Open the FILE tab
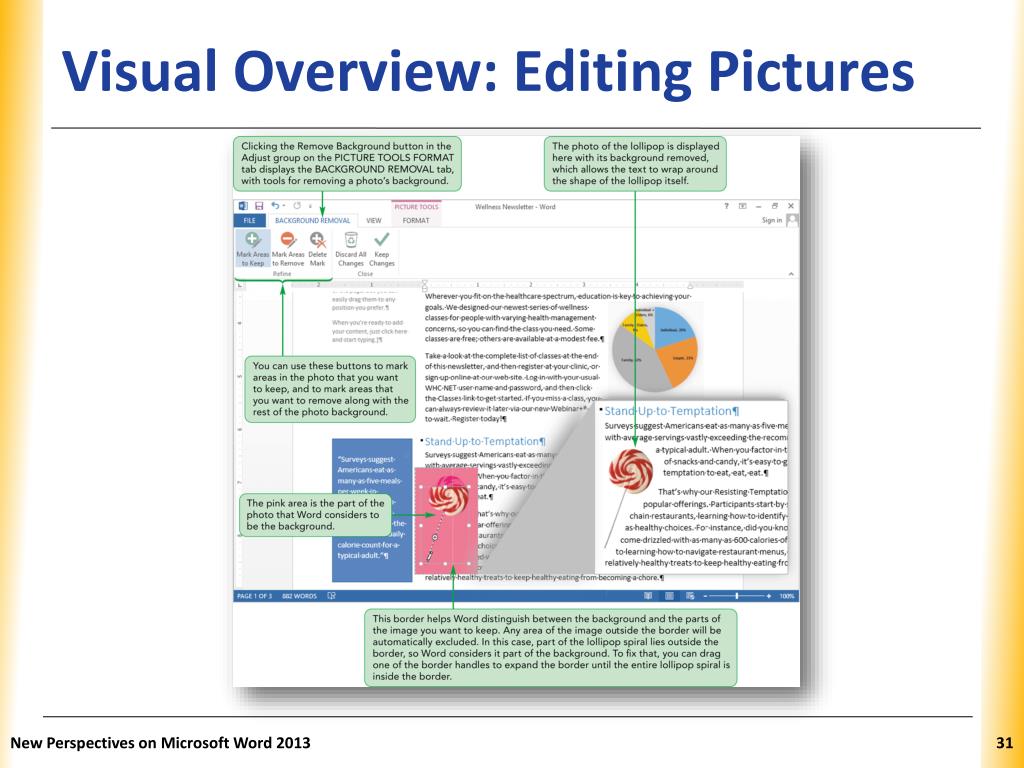This screenshot has width=1024, height=768. point(249,221)
